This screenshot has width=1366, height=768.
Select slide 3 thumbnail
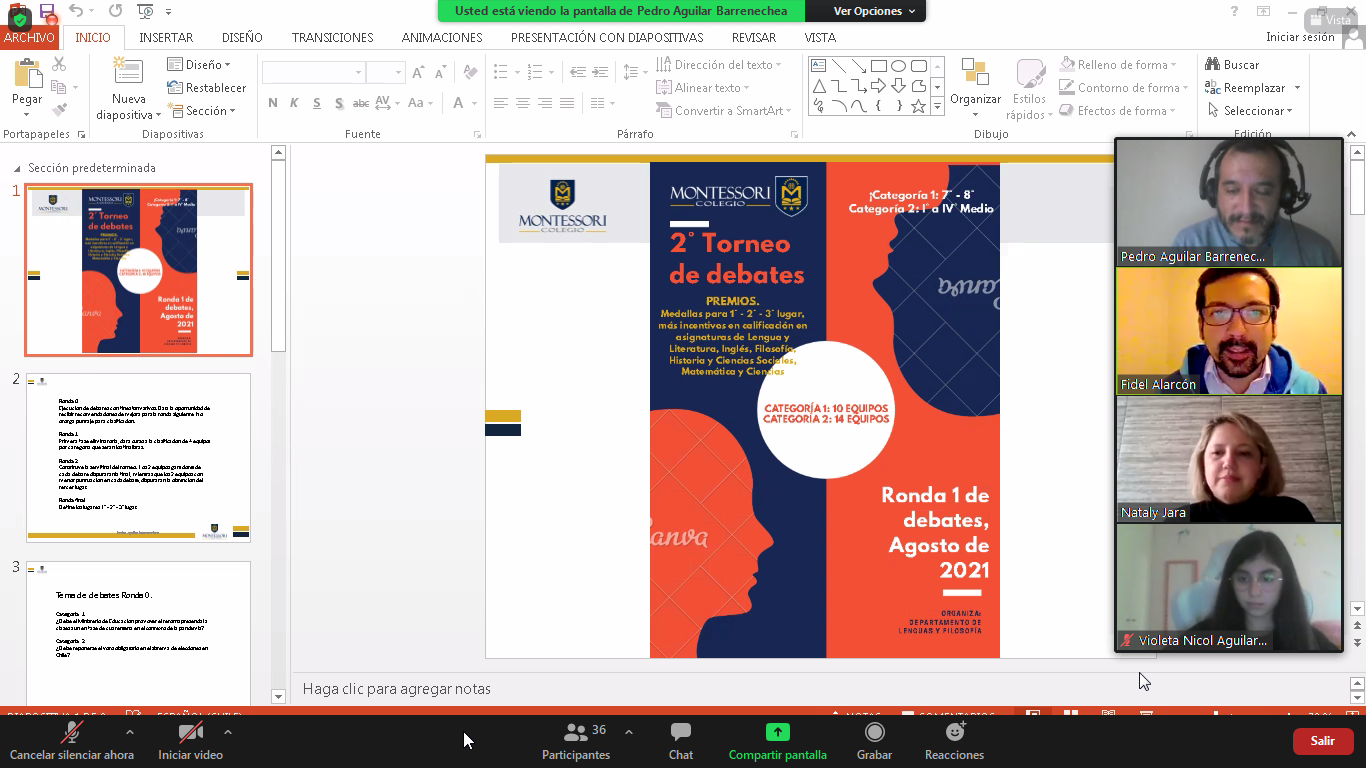tap(139, 634)
